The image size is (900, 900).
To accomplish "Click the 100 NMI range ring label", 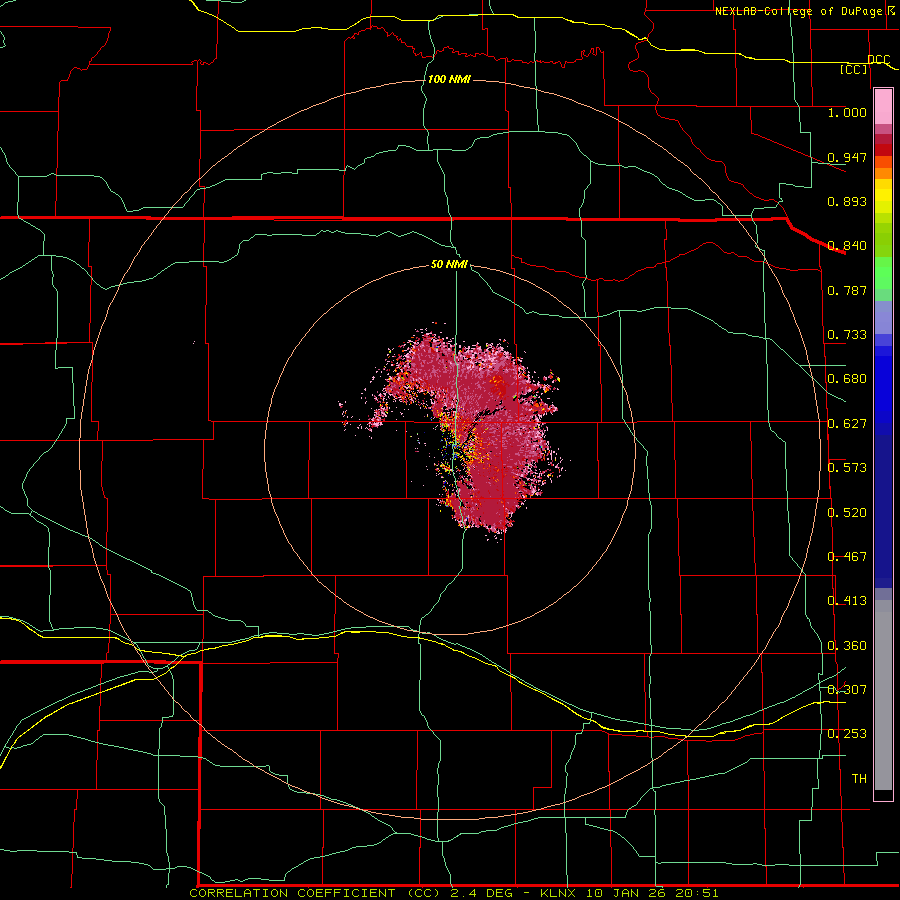I will (449, 79).
